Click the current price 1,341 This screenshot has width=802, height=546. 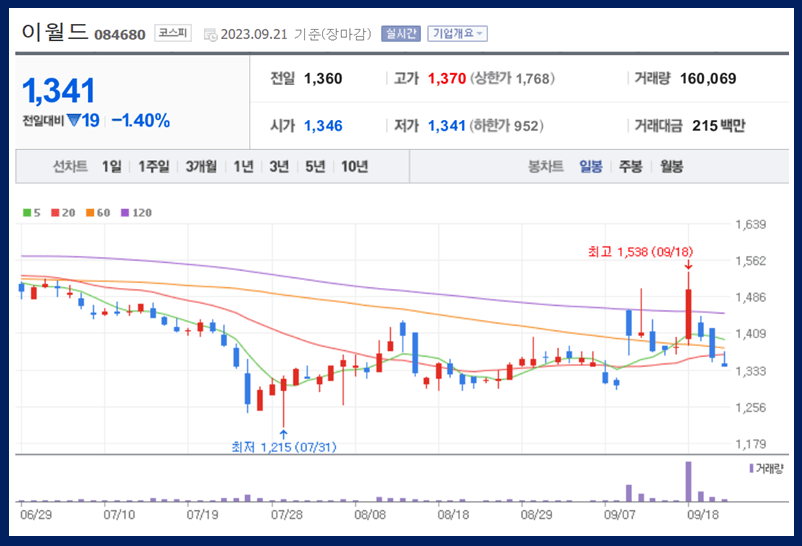tap(58, 91)
